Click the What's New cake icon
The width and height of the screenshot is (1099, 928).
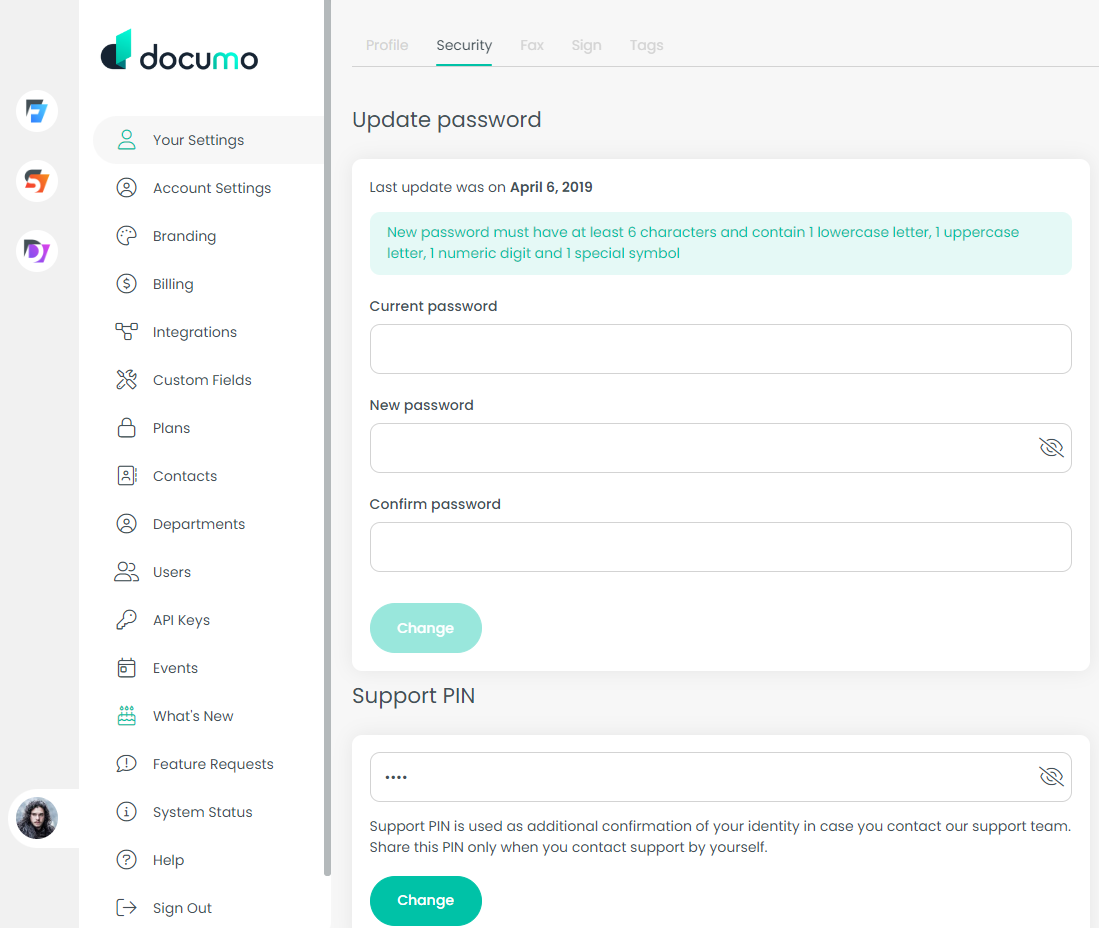pyautogui.click(x=126, y=716)
